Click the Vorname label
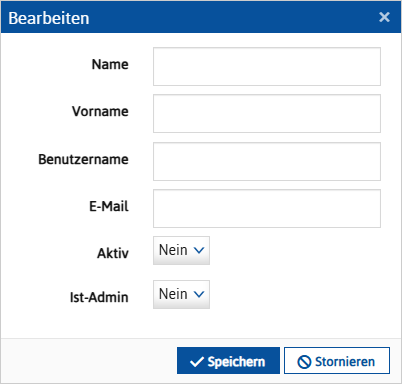The image size is (402, 384). click(100, 111)
